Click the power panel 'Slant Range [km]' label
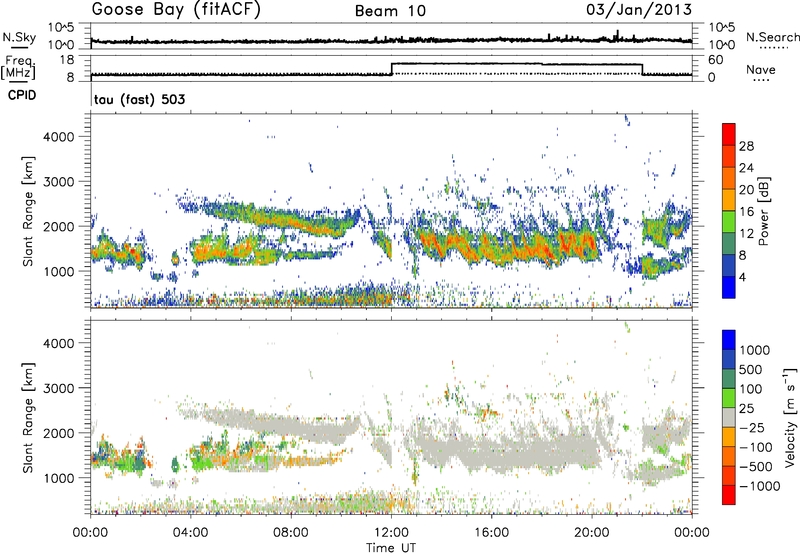The height and width of the screenshot is (554, 800). point(28,211)
